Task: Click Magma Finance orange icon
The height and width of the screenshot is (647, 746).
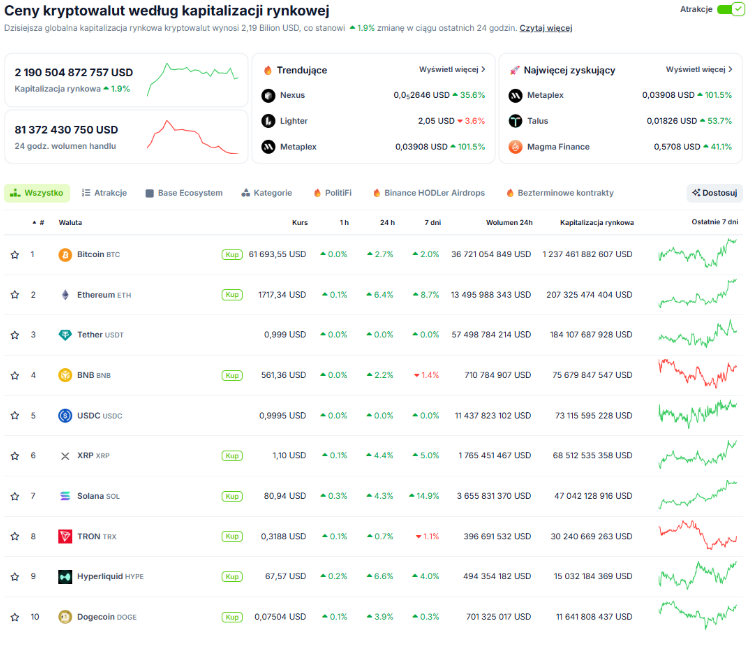Action: coord(515,147)
